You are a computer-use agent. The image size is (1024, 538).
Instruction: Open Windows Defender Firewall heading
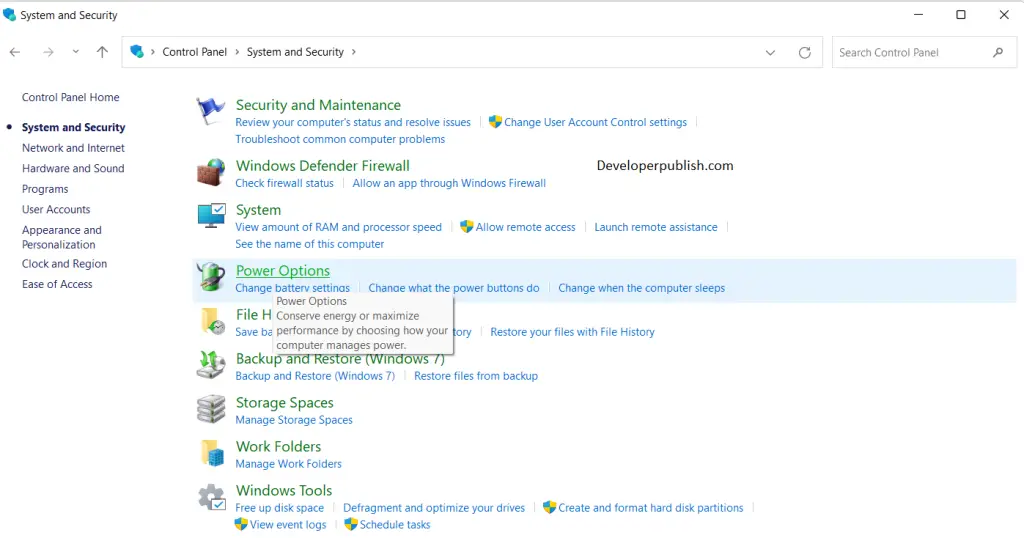coord(323,166)
